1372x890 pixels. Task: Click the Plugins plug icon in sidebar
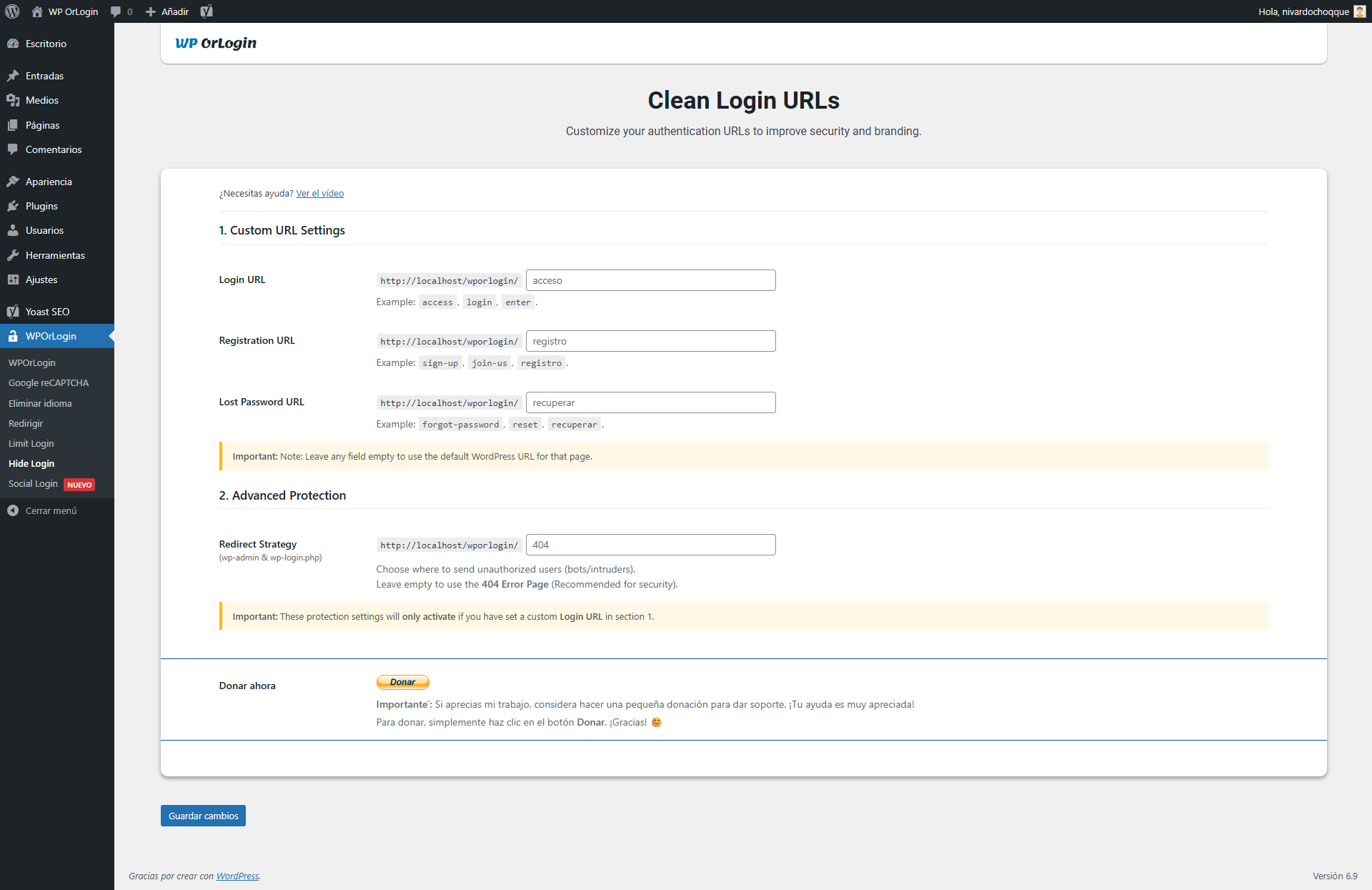click(x=14, y=206)
